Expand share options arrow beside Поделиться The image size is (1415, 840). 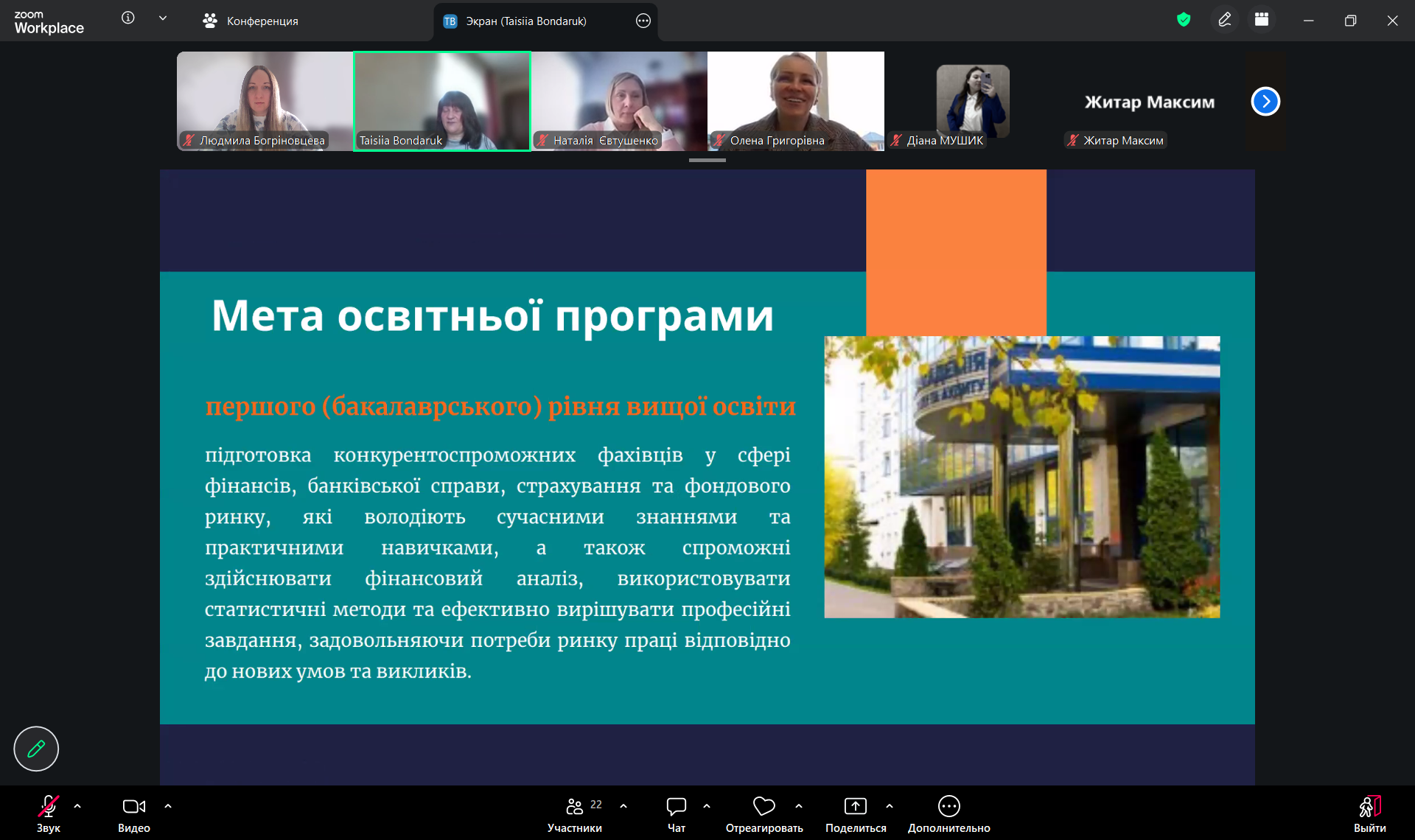click(890, 806)
